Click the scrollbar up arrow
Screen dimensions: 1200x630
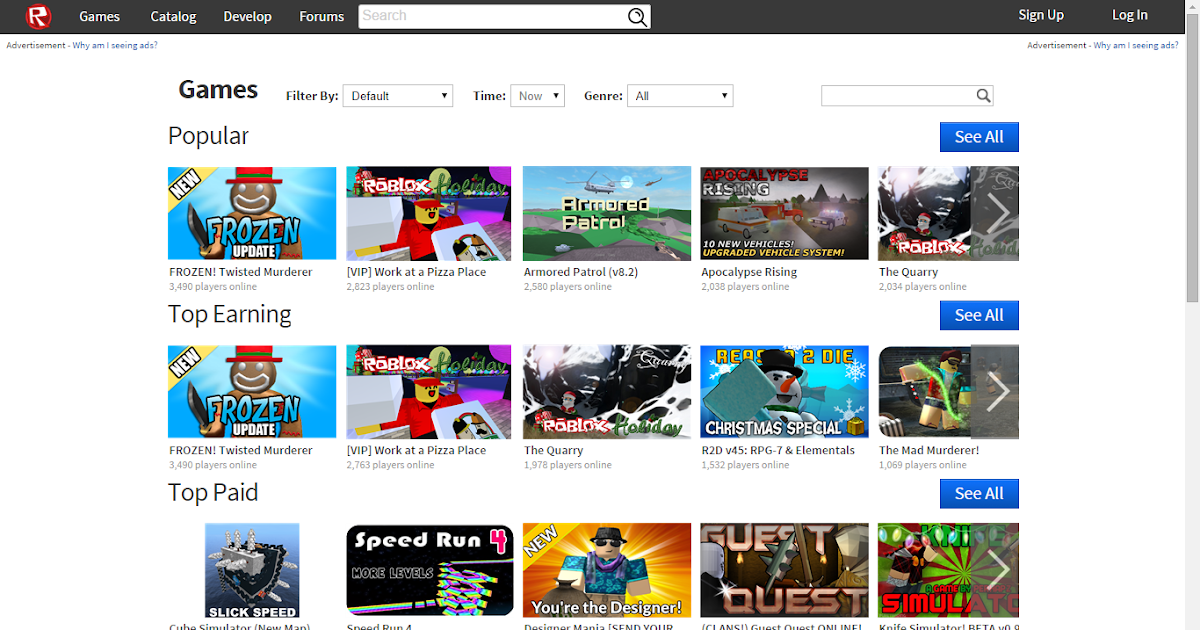point(1191,7)
